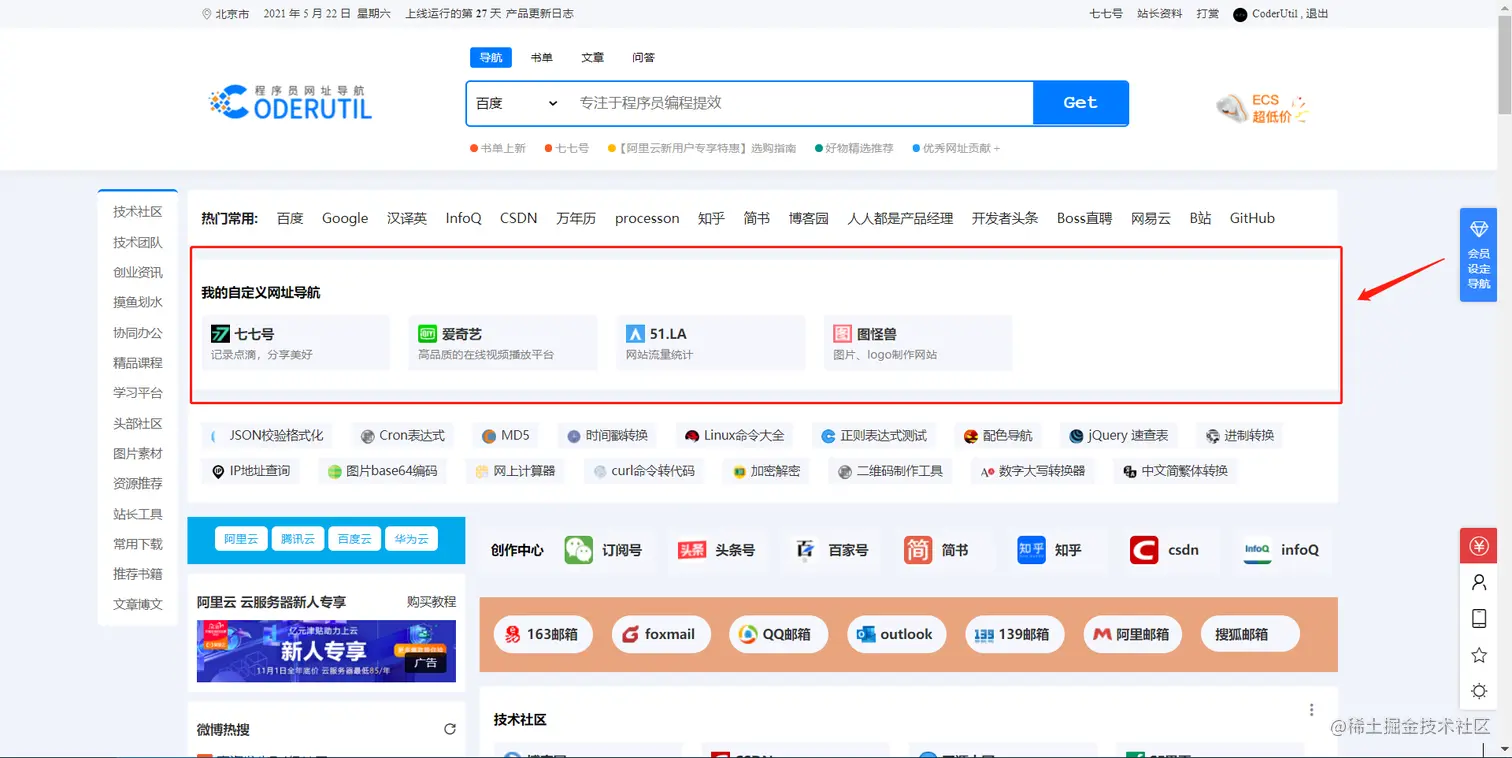This screenshot has height=758, width=1512.
Task: Select the 腾讯云 cloud tab
Action: (298, 539)
